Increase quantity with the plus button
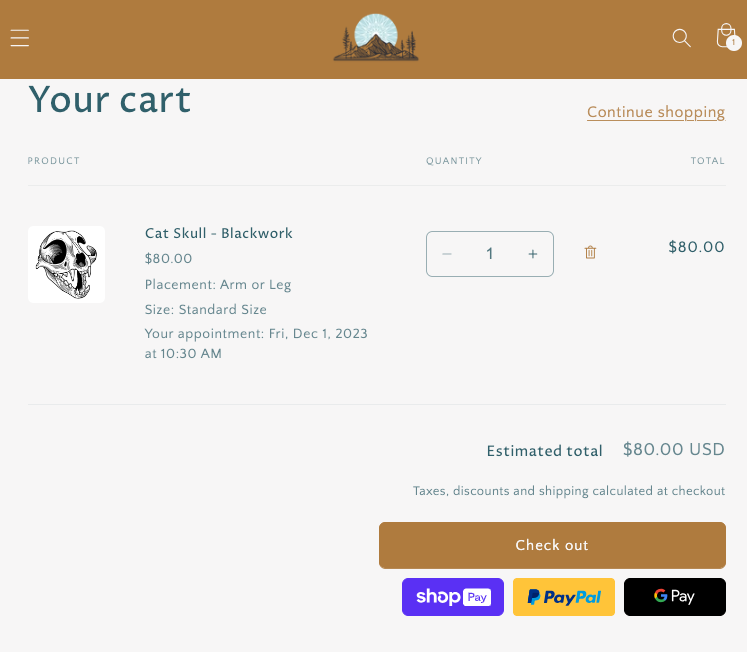 [533, 254]
